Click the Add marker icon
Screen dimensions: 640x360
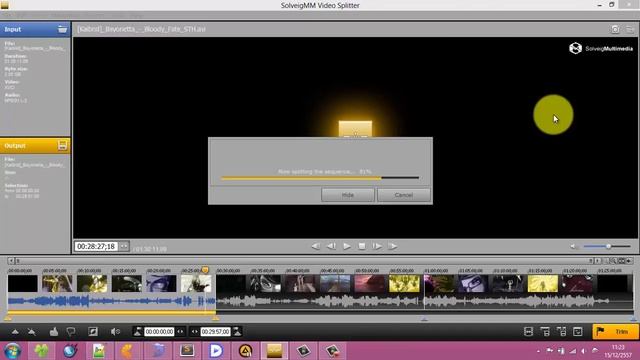pos(15,332)
